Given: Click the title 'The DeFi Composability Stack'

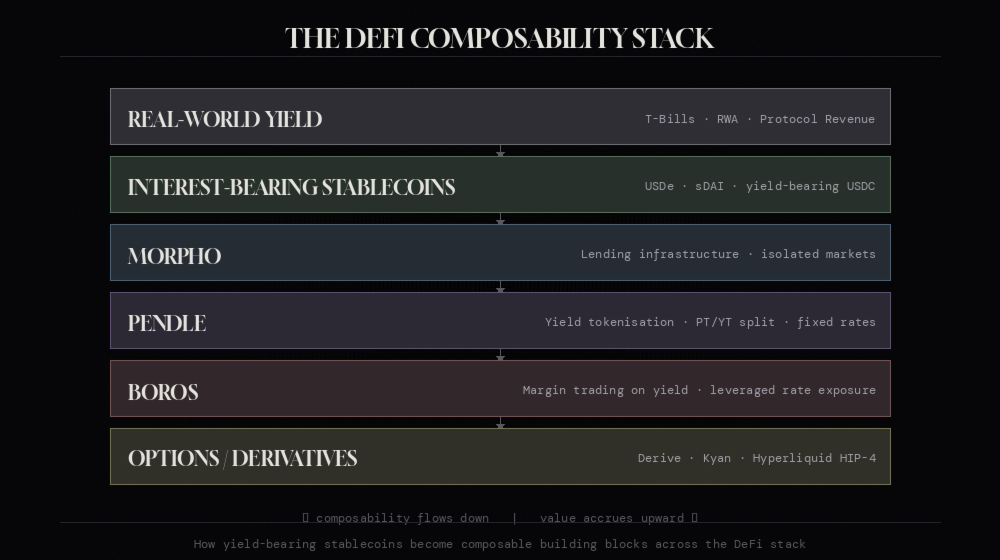Looking at the screenshot, I should pyautogui.click(x=499, y=38).
